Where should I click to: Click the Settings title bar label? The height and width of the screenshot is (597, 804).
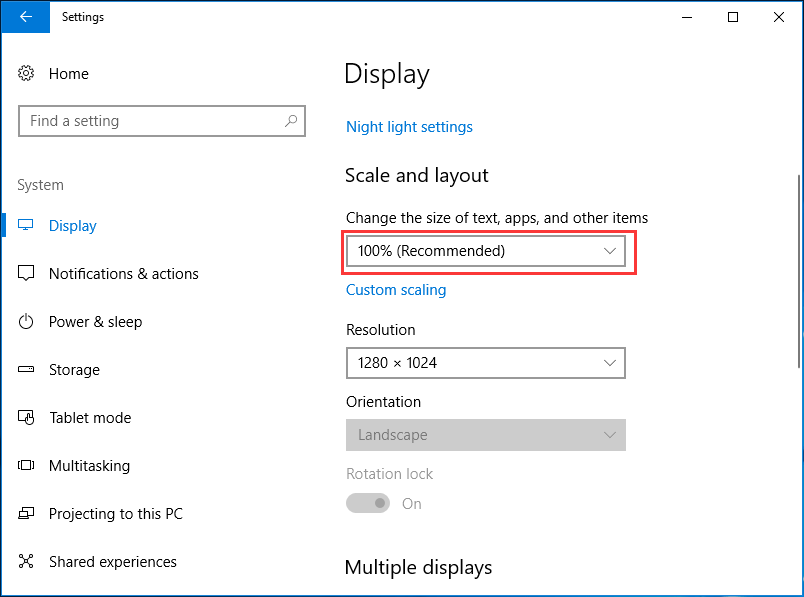tap(83, 16)
